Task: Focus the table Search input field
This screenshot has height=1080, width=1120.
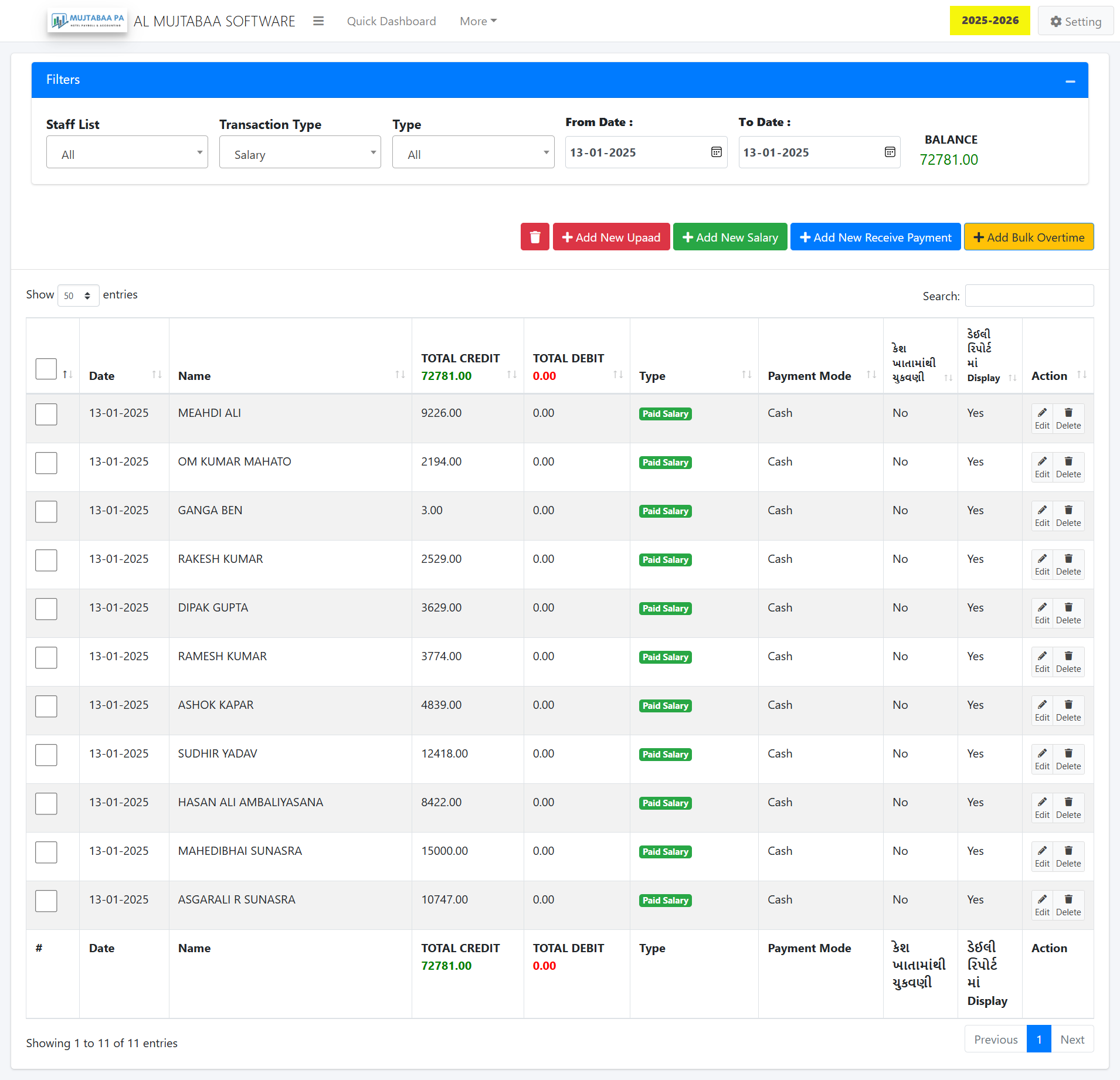Action: (1029, 296)
